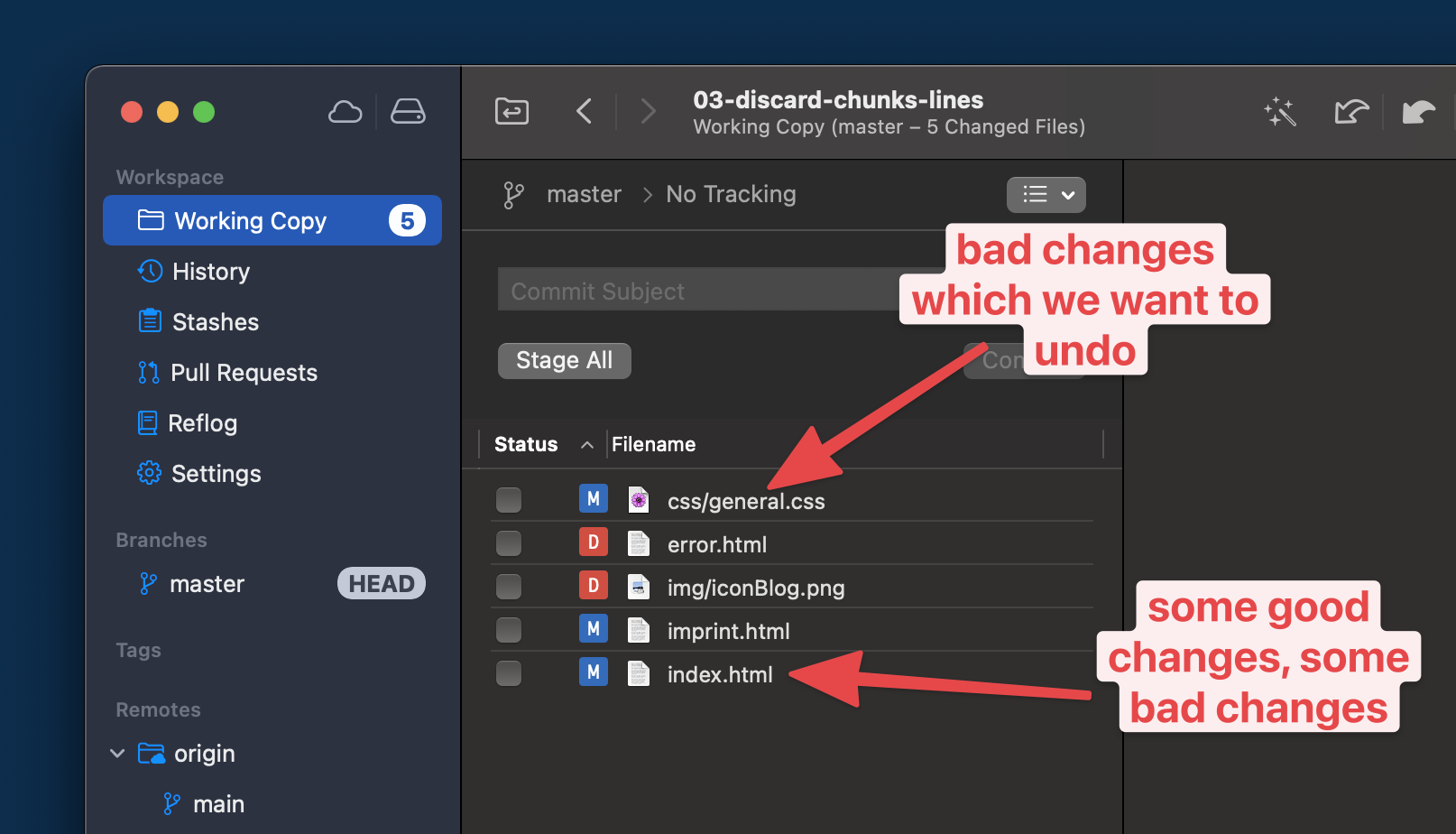Open Settings from the sidebar
The height and width of the screenshot is (834, 1456).
click(148, 473)
